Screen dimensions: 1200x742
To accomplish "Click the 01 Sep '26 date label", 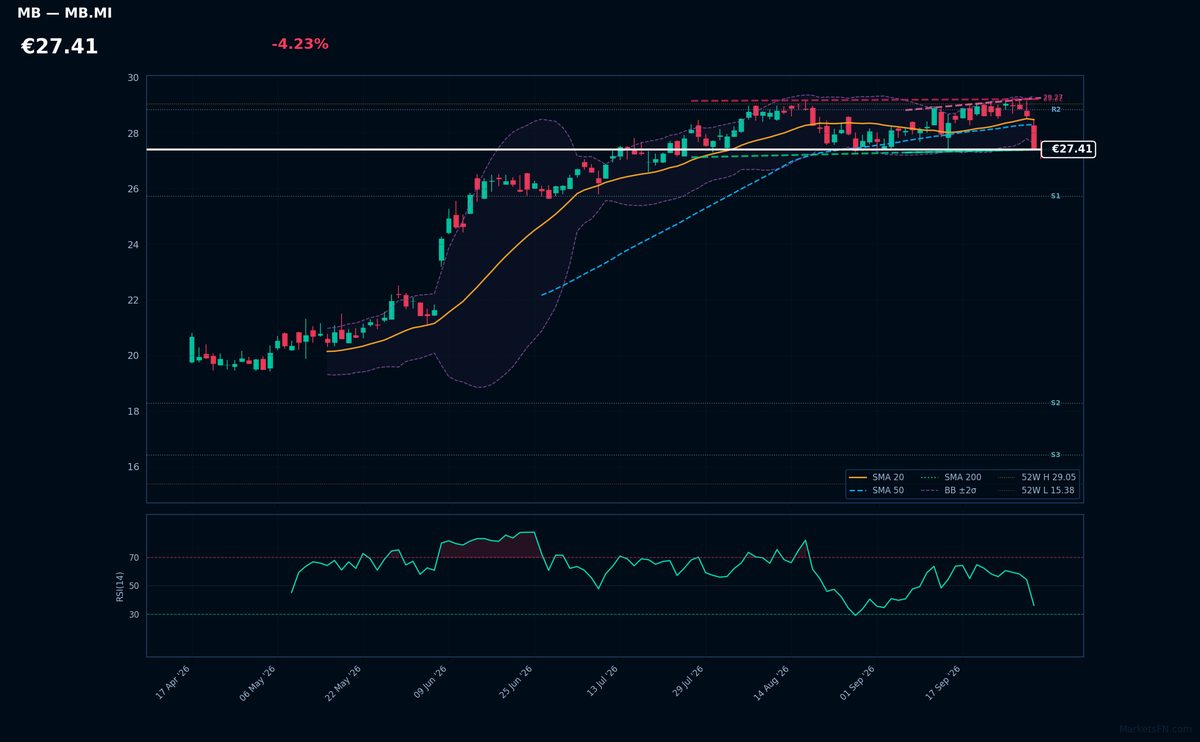I will click(x=858, y=683).
